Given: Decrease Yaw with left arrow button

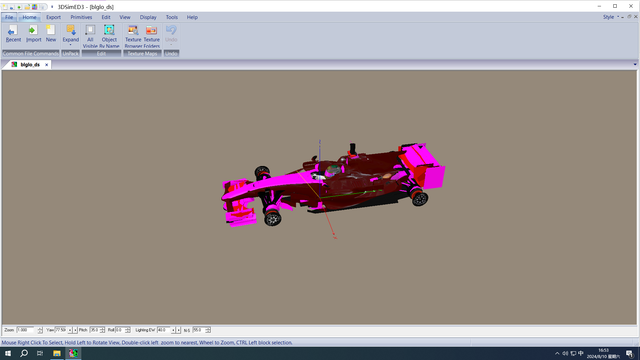Looking at the screenshot, I should 70,330.
